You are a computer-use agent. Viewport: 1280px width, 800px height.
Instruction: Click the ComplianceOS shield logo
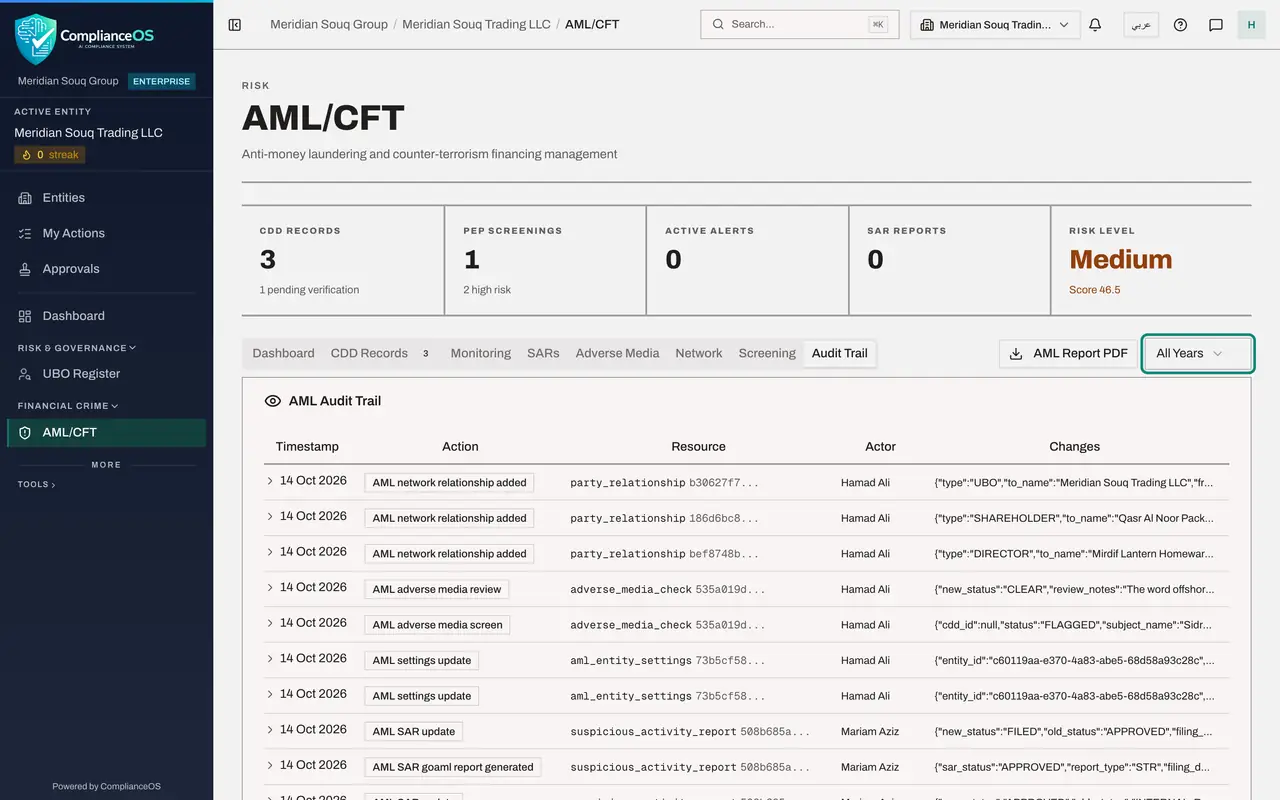(x=35, y=39)
